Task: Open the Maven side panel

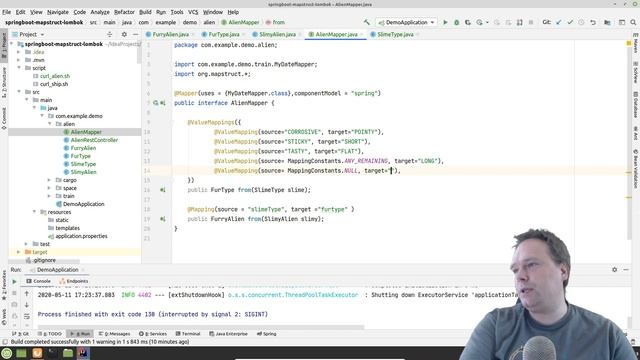Action: coord(636,43)
